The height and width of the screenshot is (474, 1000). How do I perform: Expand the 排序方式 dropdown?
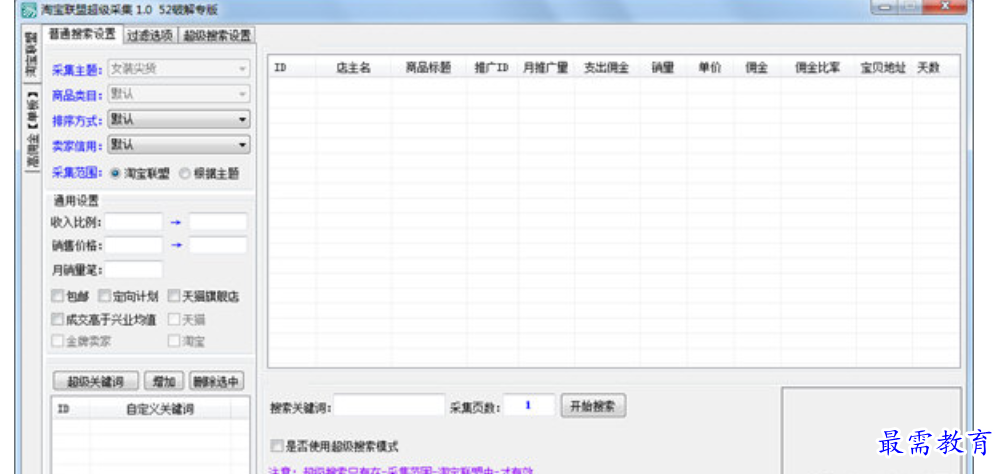click(x=179, y=119)
